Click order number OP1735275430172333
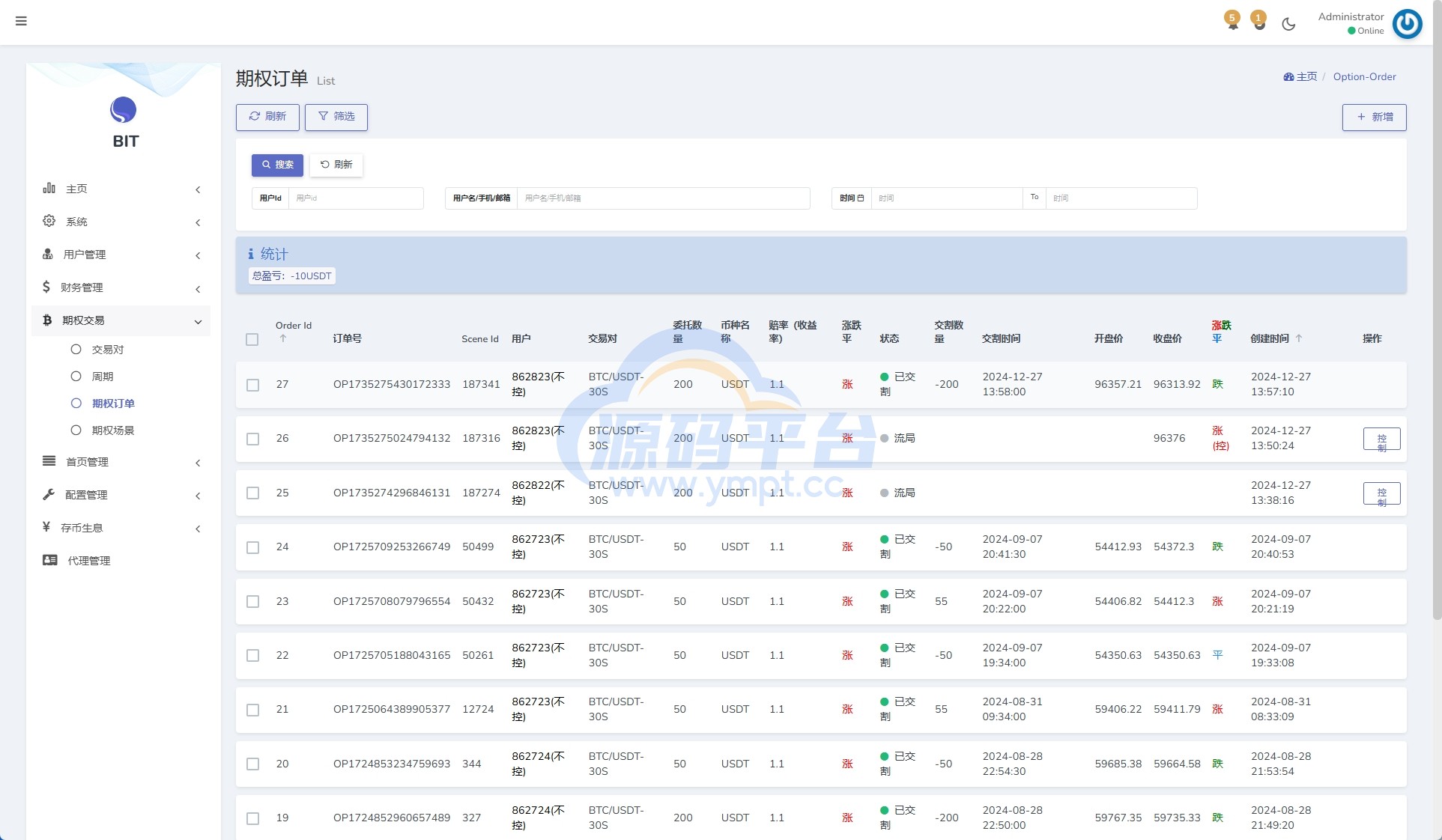The image size is (1442, 840). click(392, 384)
